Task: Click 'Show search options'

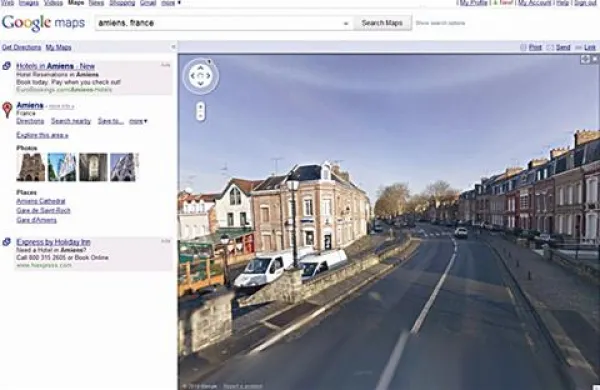Action: tap(440, 23)
